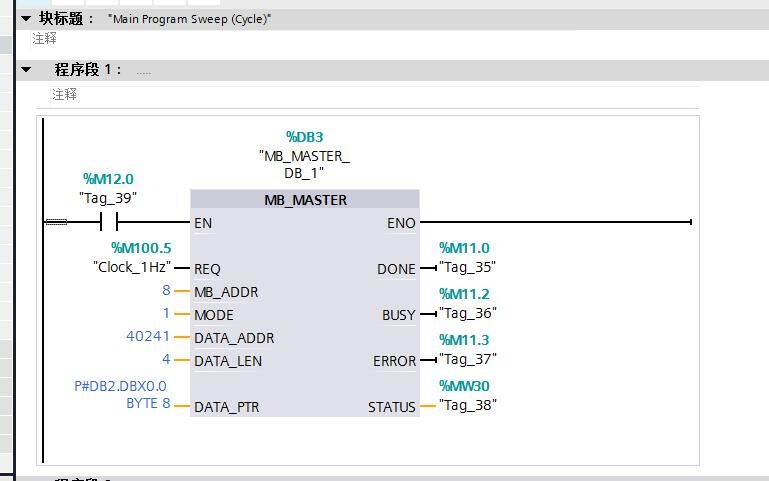Image resolution: width=769 pixels, height=481 pixels.
Task: Click the EN input pin label
Action: click(203, 223)
